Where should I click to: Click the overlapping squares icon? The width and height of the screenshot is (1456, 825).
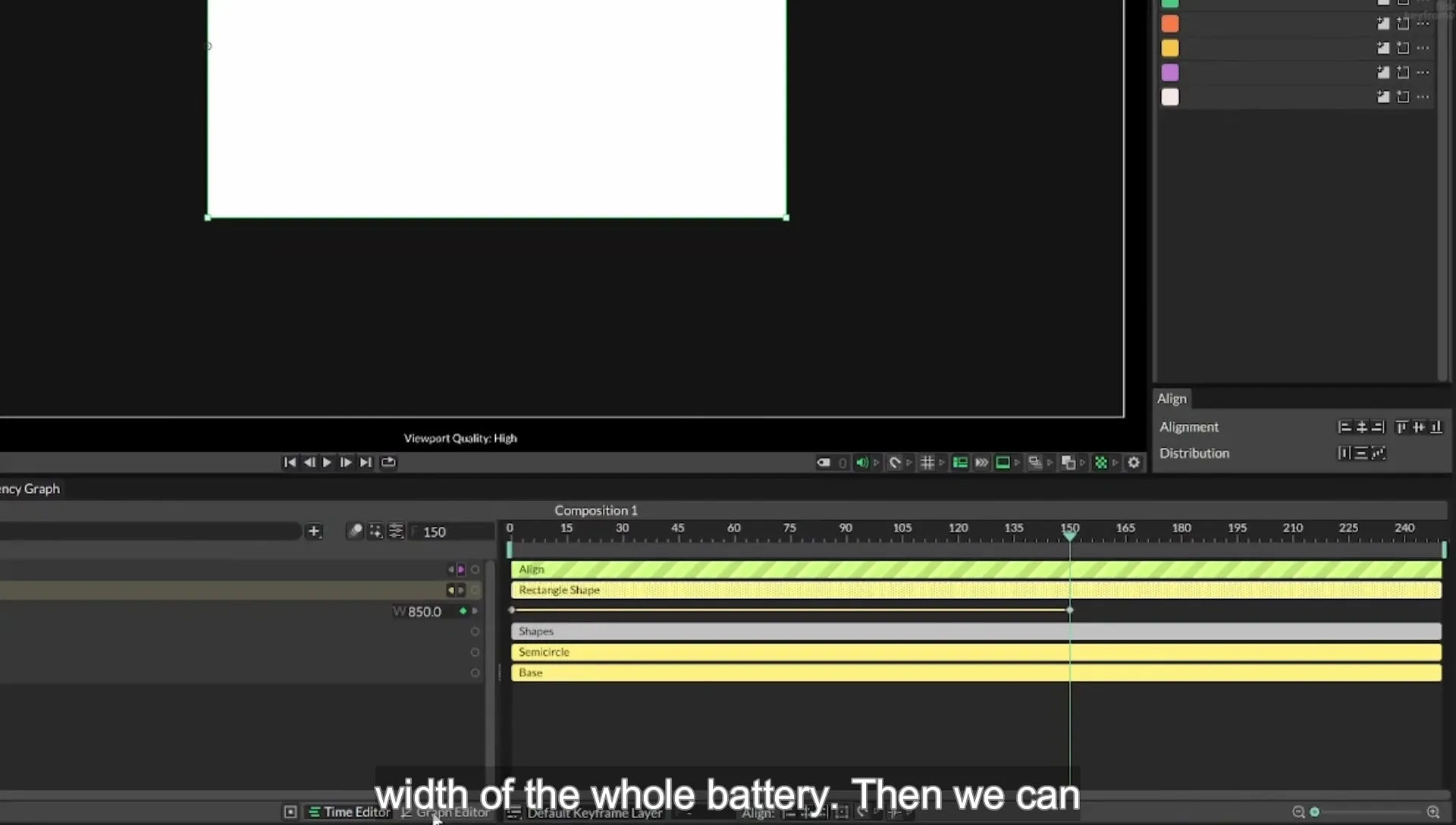click(1068, 463)
